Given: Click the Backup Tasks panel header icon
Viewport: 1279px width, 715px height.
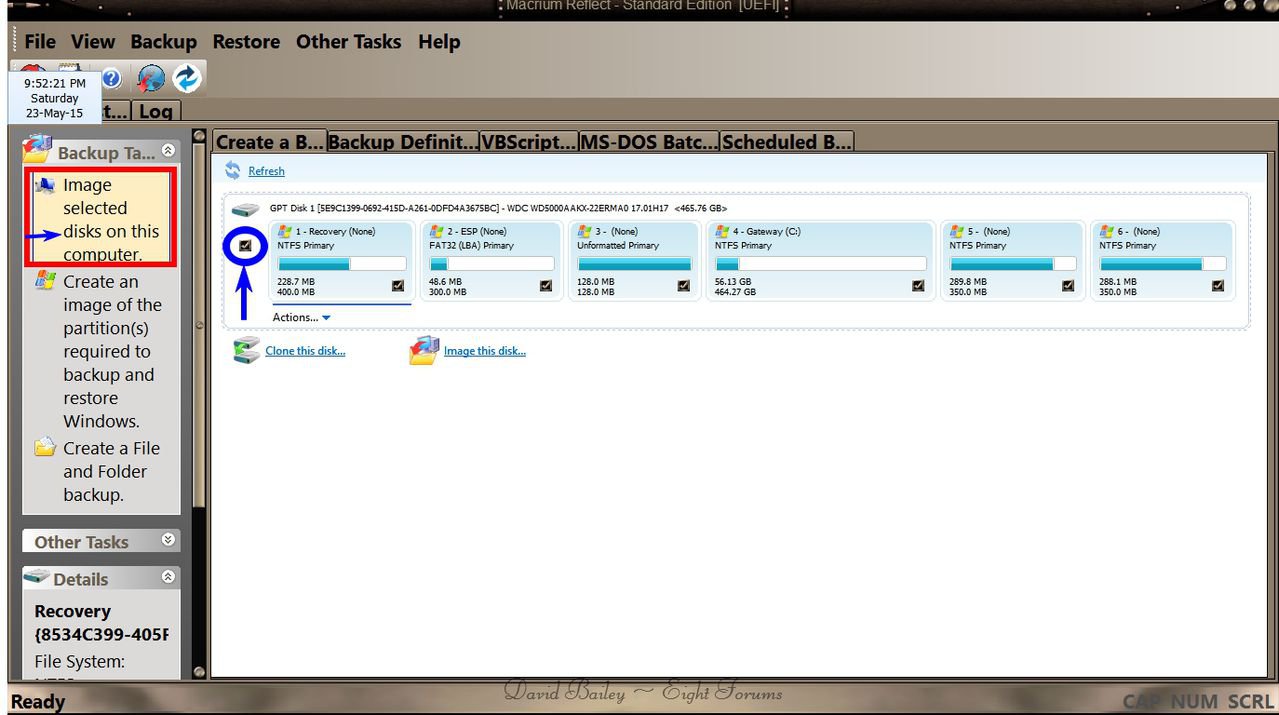Looking at the screenshot, I should click(36, 150).
